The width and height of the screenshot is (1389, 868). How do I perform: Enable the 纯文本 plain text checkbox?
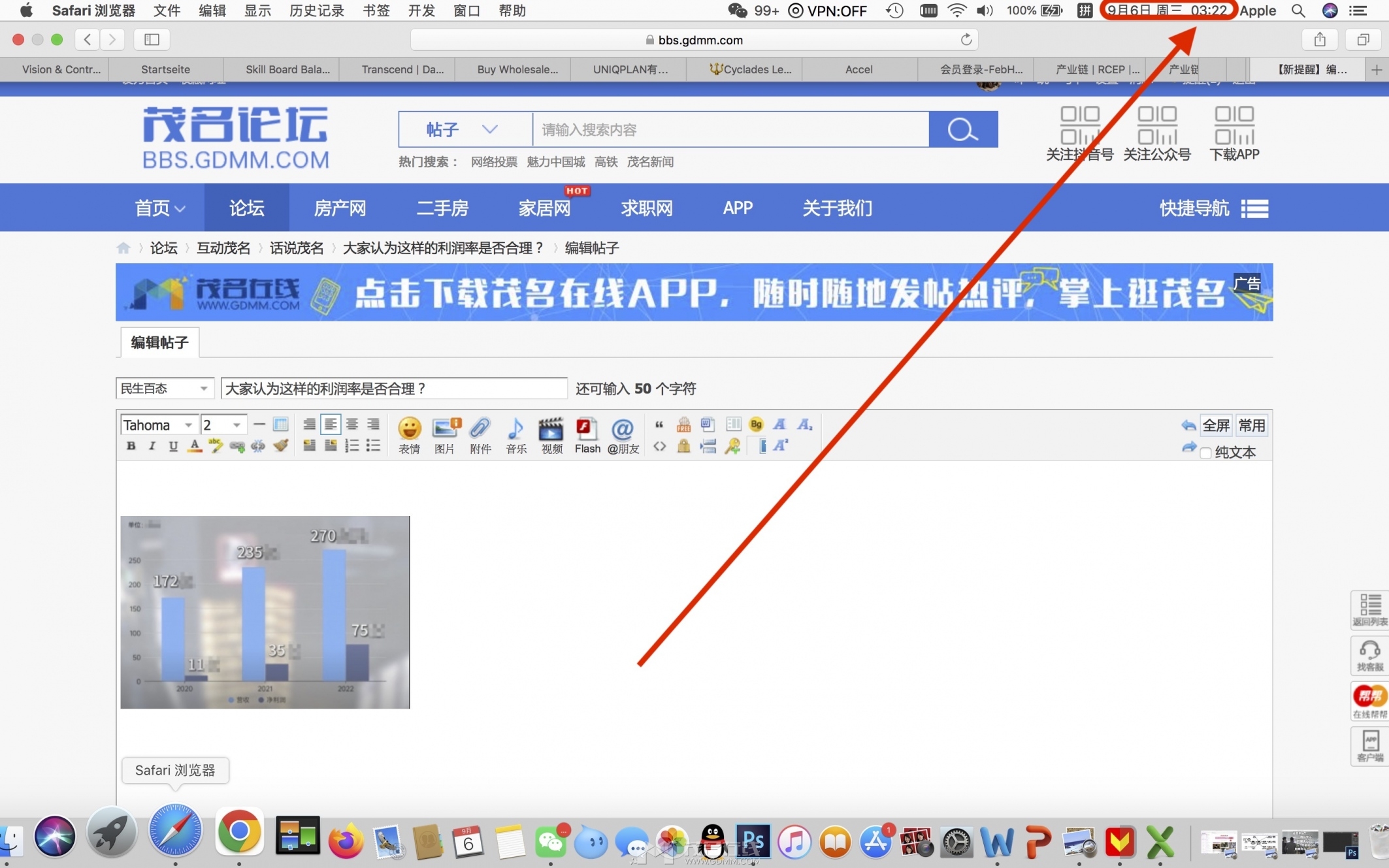1206,453
